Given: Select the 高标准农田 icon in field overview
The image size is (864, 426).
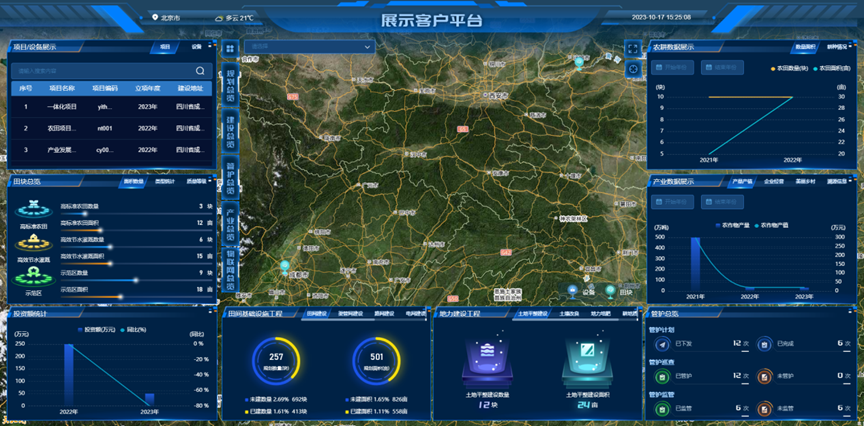Looking at the screenshot, I should tap(34, 211).
